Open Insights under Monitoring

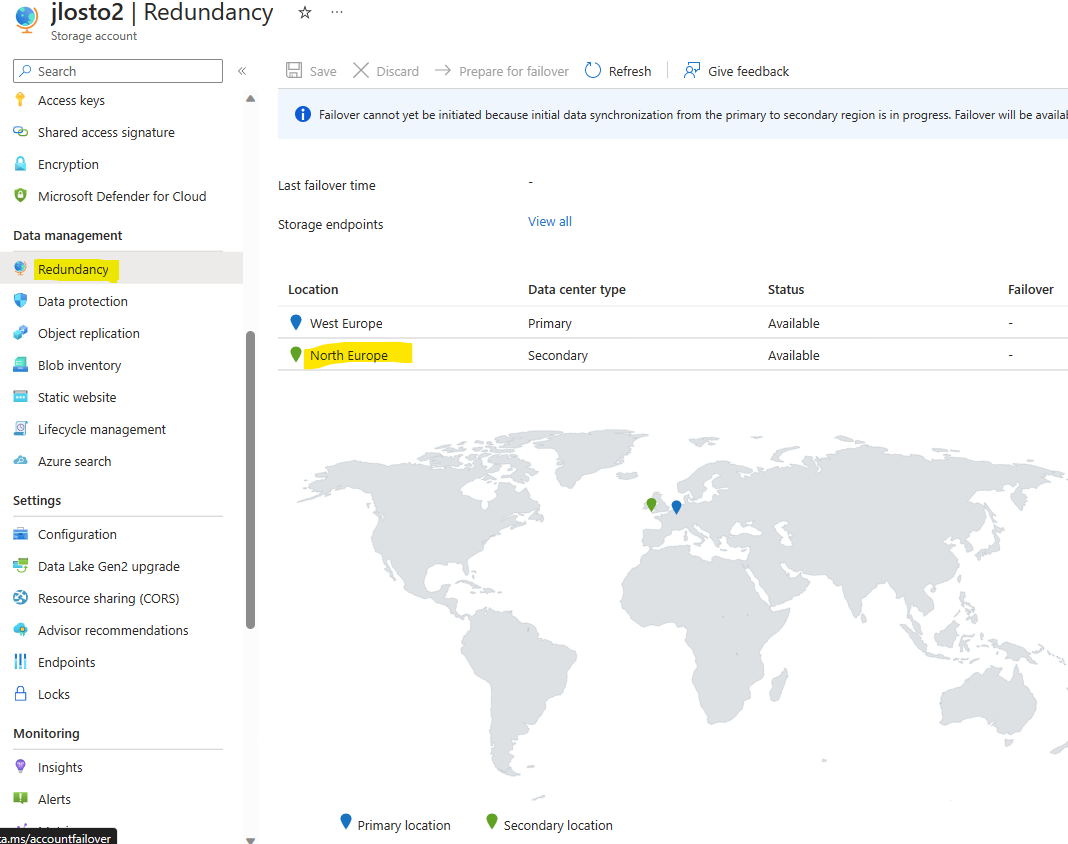point(60,767)
